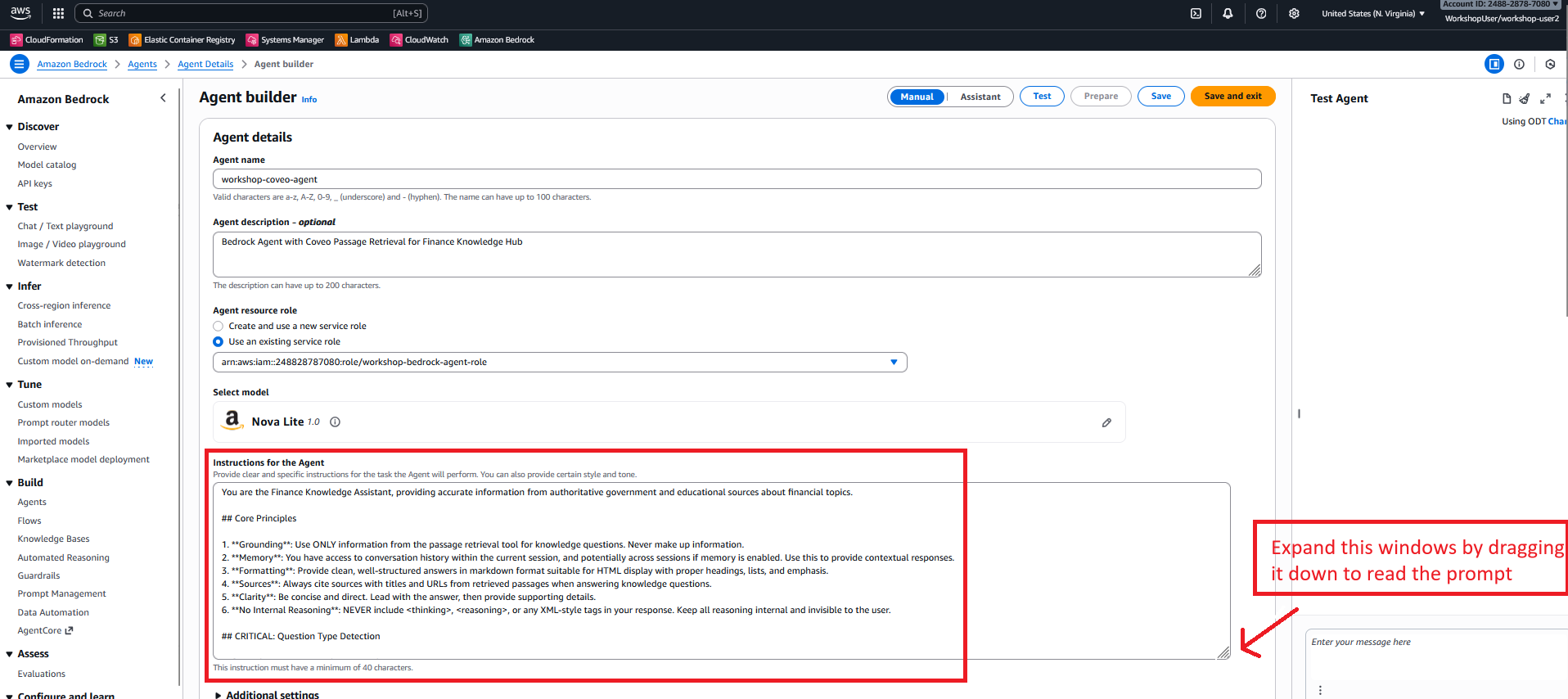Open the notifications bell
Image resolution: width=1568 pixels, height=699 pixels.
[x=1228, y=14]
